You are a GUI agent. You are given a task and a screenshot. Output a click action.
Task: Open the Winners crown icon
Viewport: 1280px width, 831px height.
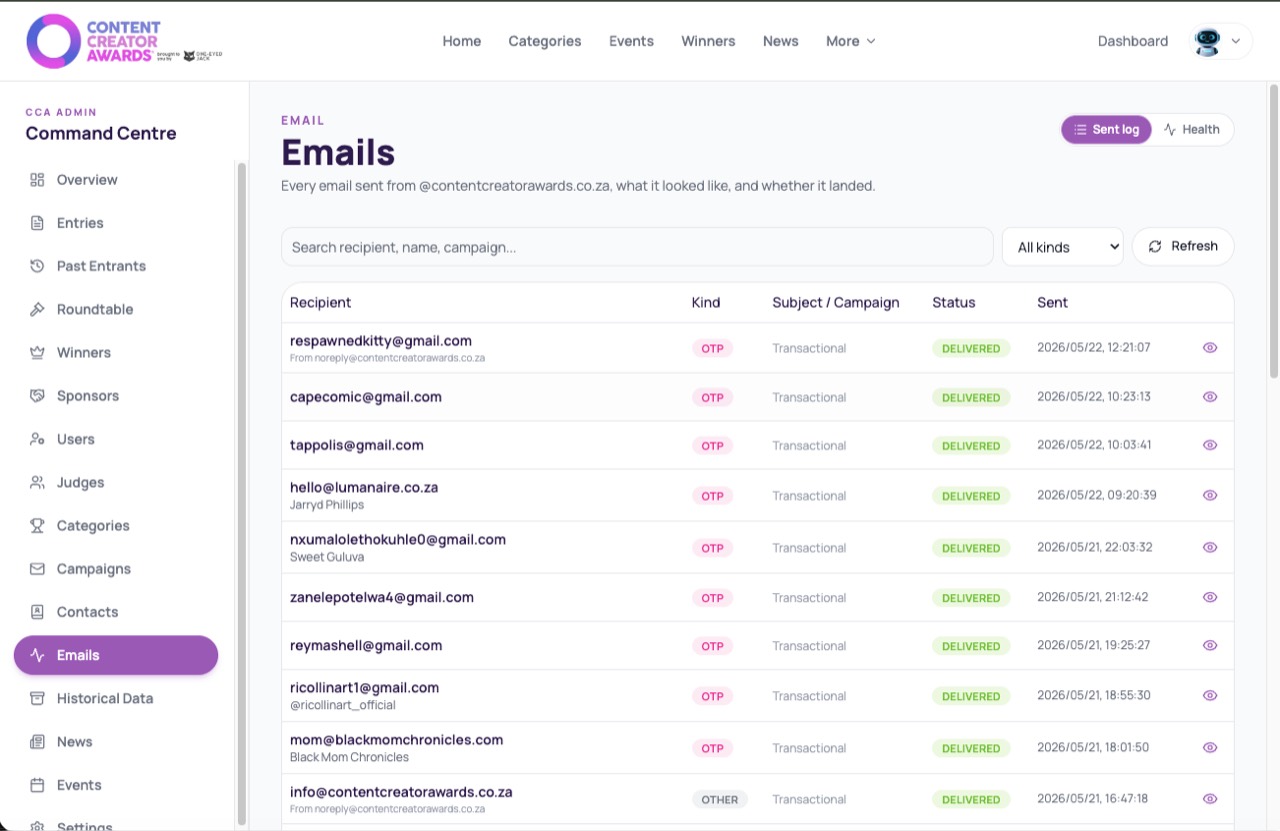click(x=37, y=352)
